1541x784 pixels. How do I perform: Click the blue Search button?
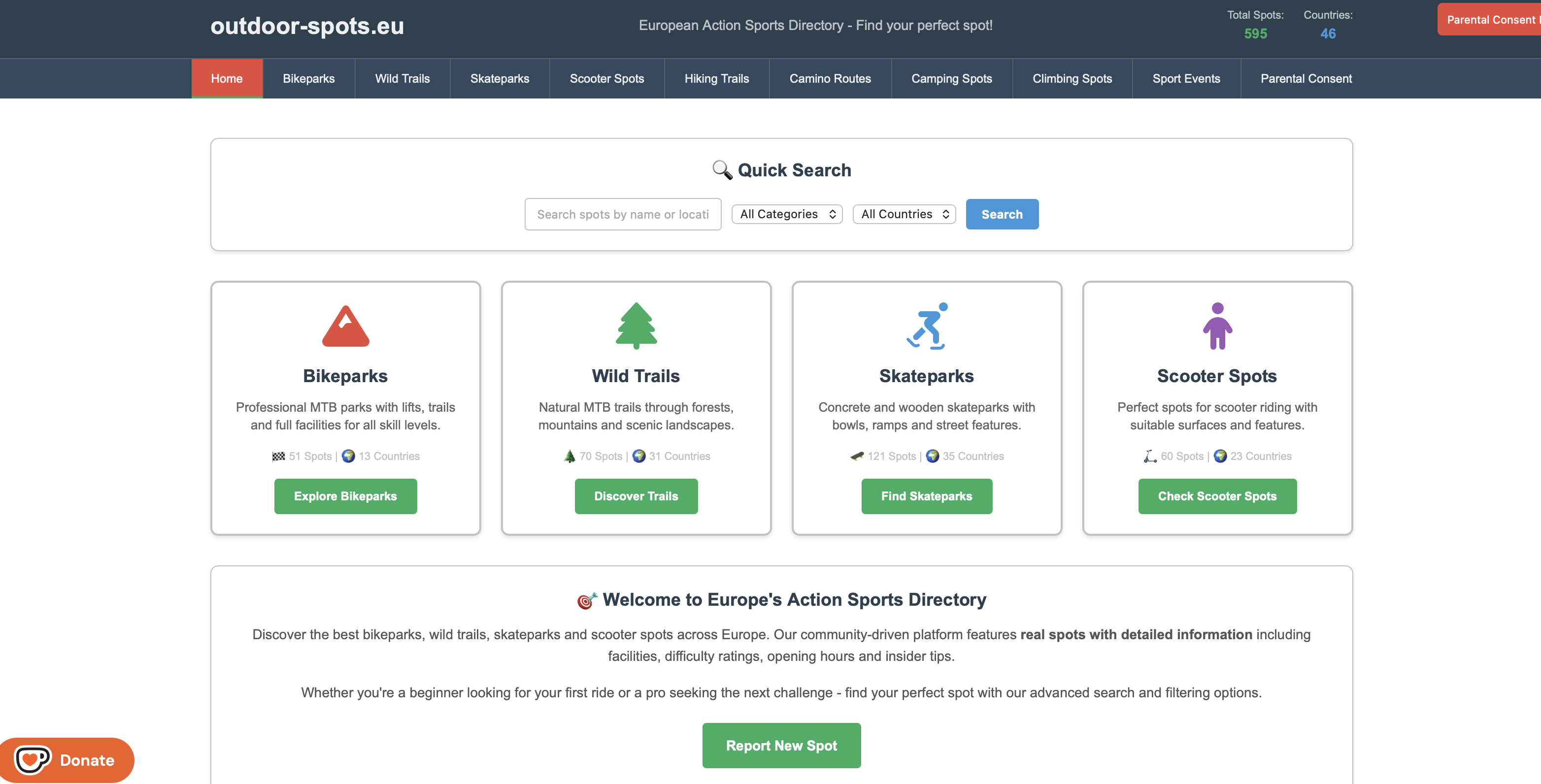tap(1002, 214)
